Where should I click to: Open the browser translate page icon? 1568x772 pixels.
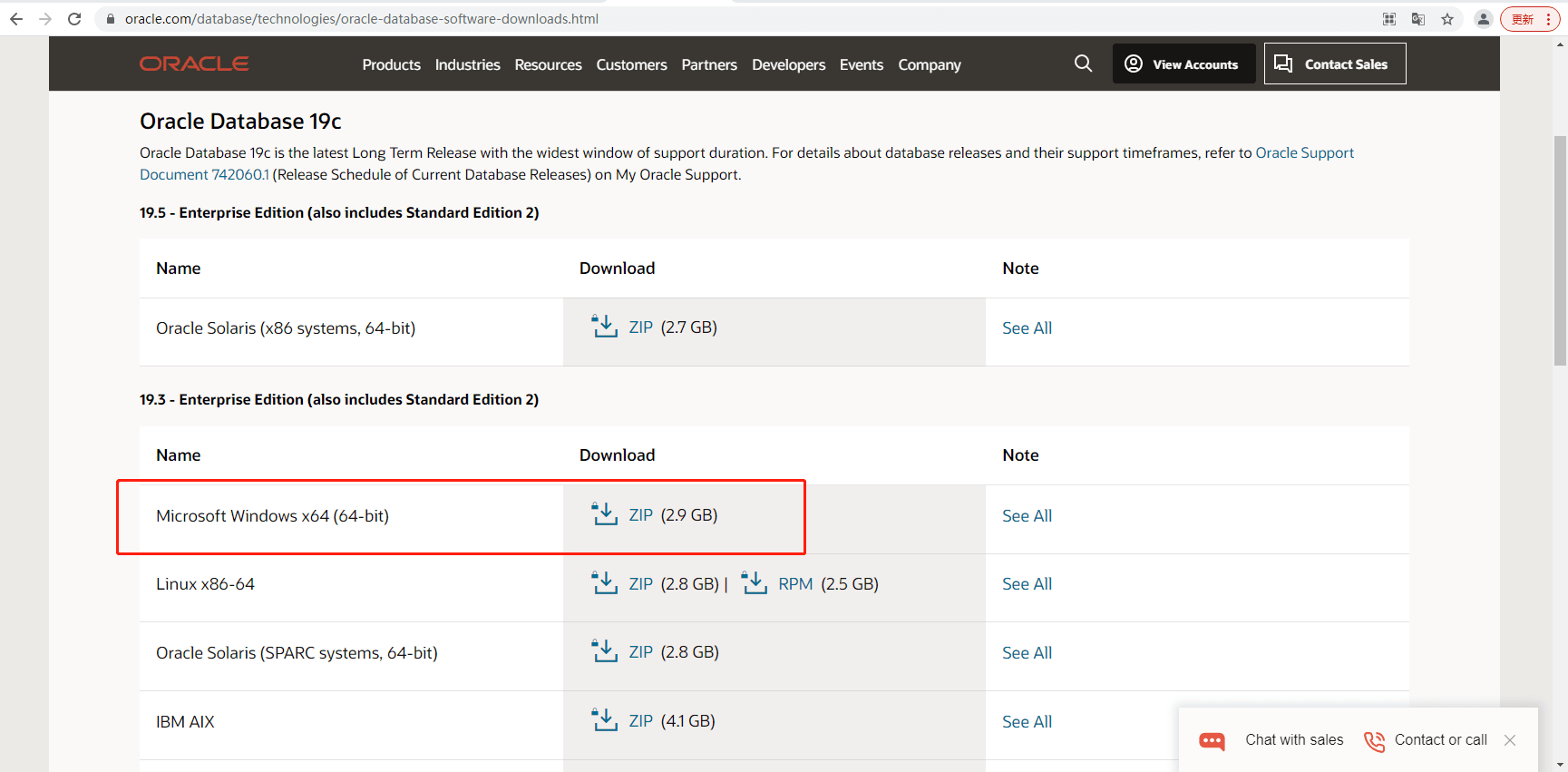[1418, 19]
